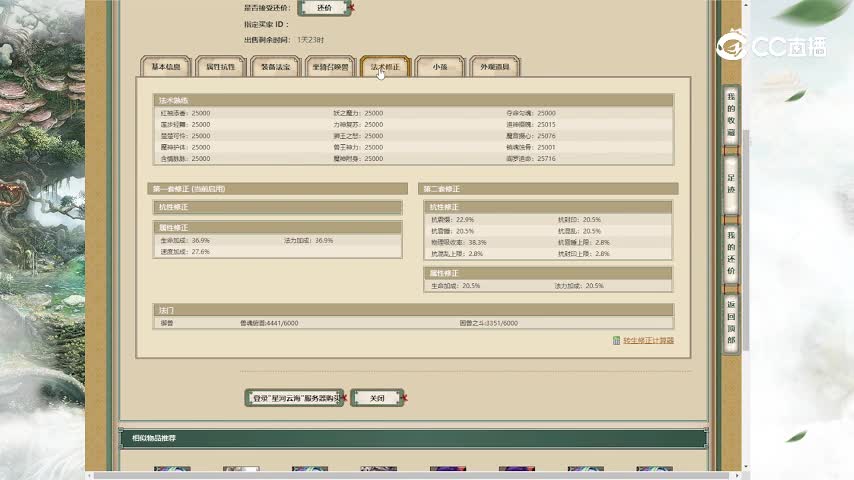The image size is (854, 480).
Task: Click the 登录服务器购买 button
Action: (295, 398)
